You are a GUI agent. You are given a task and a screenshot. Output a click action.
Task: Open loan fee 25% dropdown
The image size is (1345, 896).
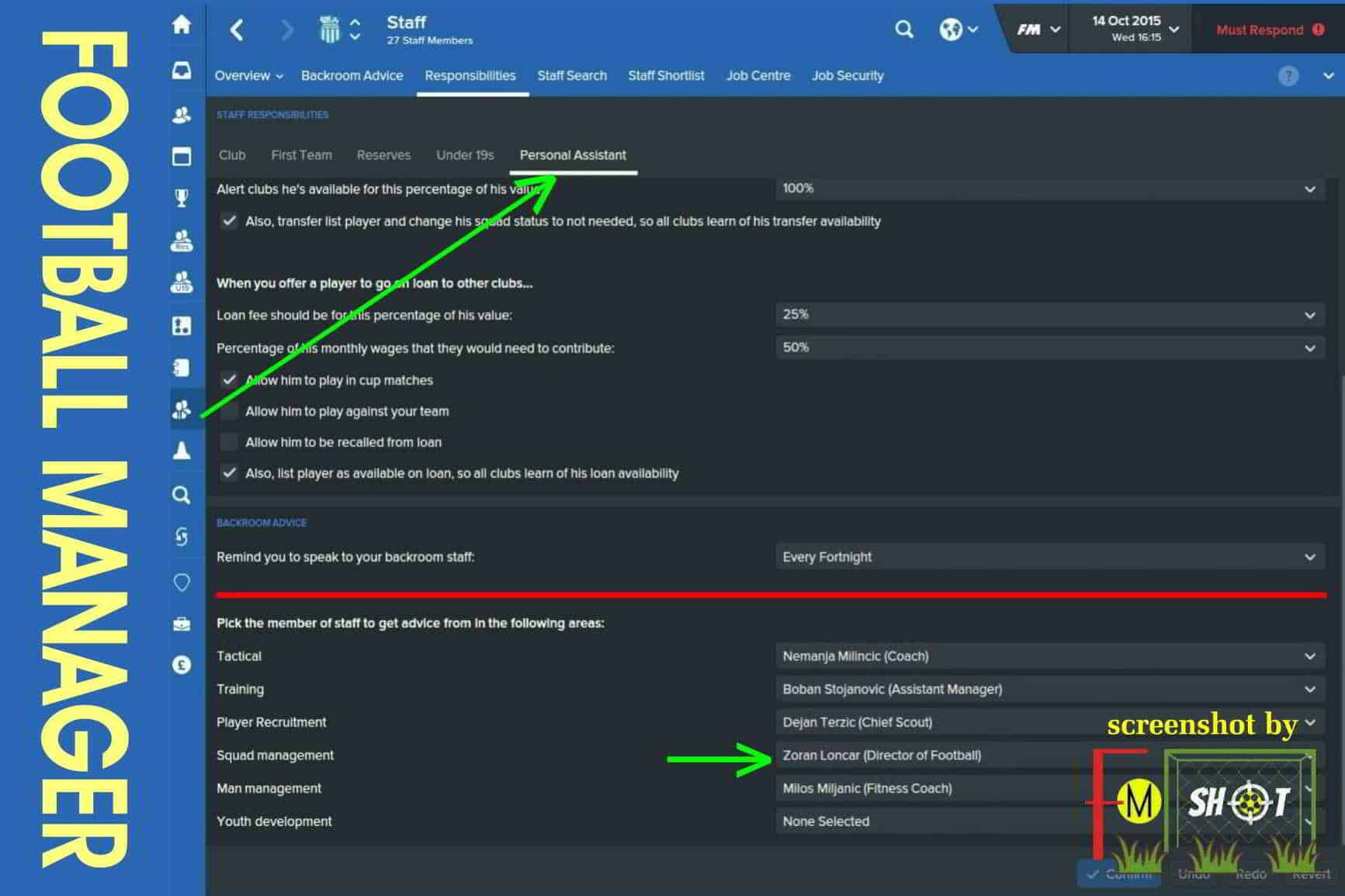point(1050,315)
